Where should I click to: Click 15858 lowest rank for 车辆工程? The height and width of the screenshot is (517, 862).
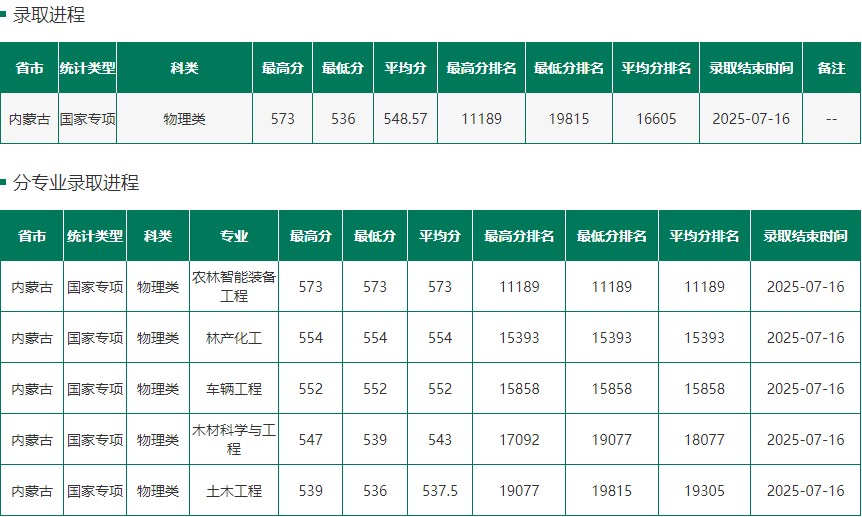point(612,389)
